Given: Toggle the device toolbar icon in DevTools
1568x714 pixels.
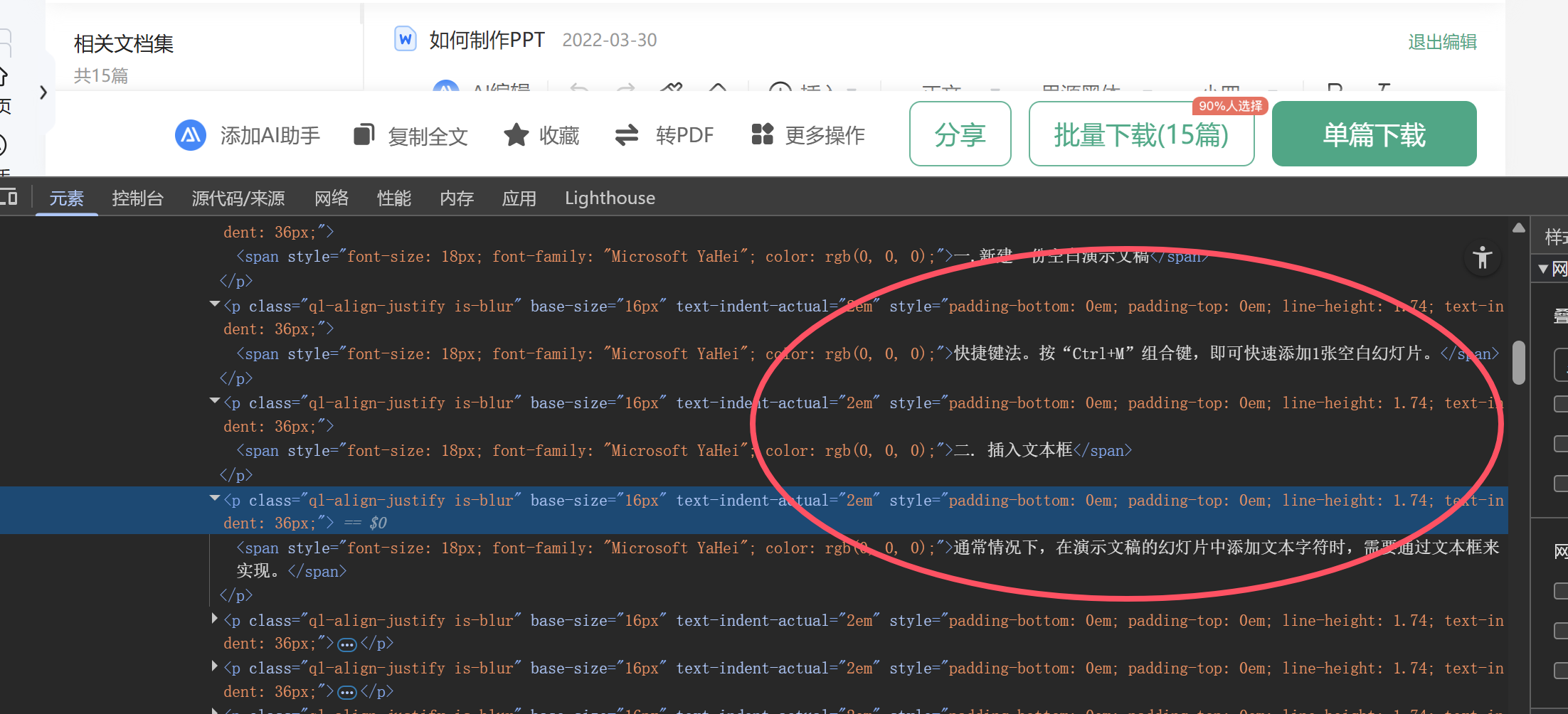Looking at the screenshot, I should tap(9, 197).
